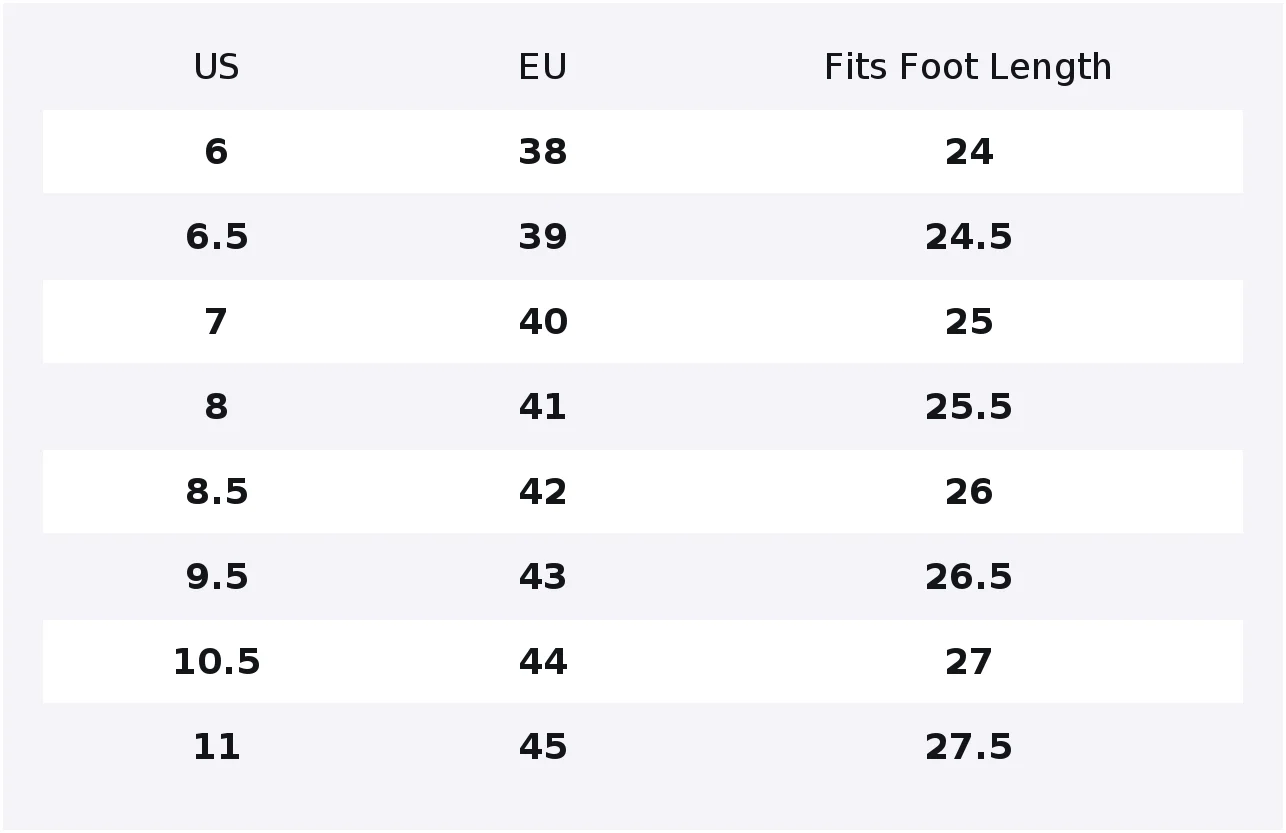Click foot length 25.5 value
Viewport: 1286px width, 833px height.
968,407
